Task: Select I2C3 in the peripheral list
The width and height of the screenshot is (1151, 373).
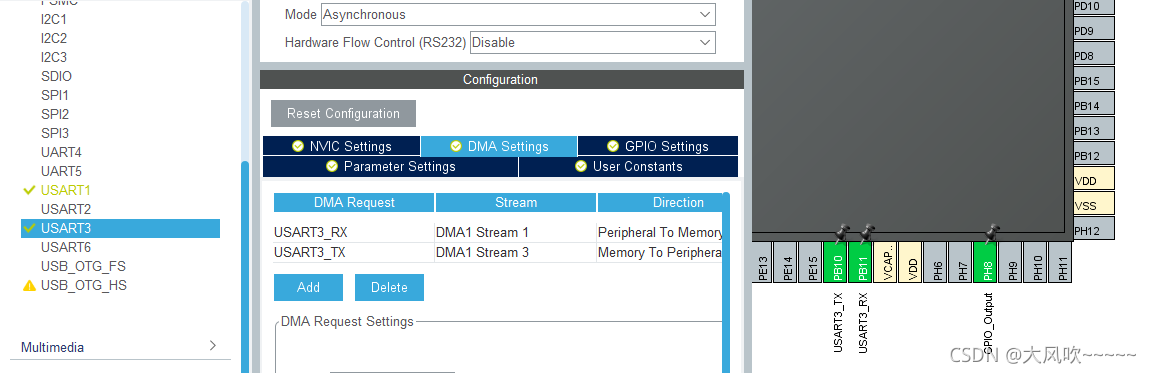Action: coord(54,57)
